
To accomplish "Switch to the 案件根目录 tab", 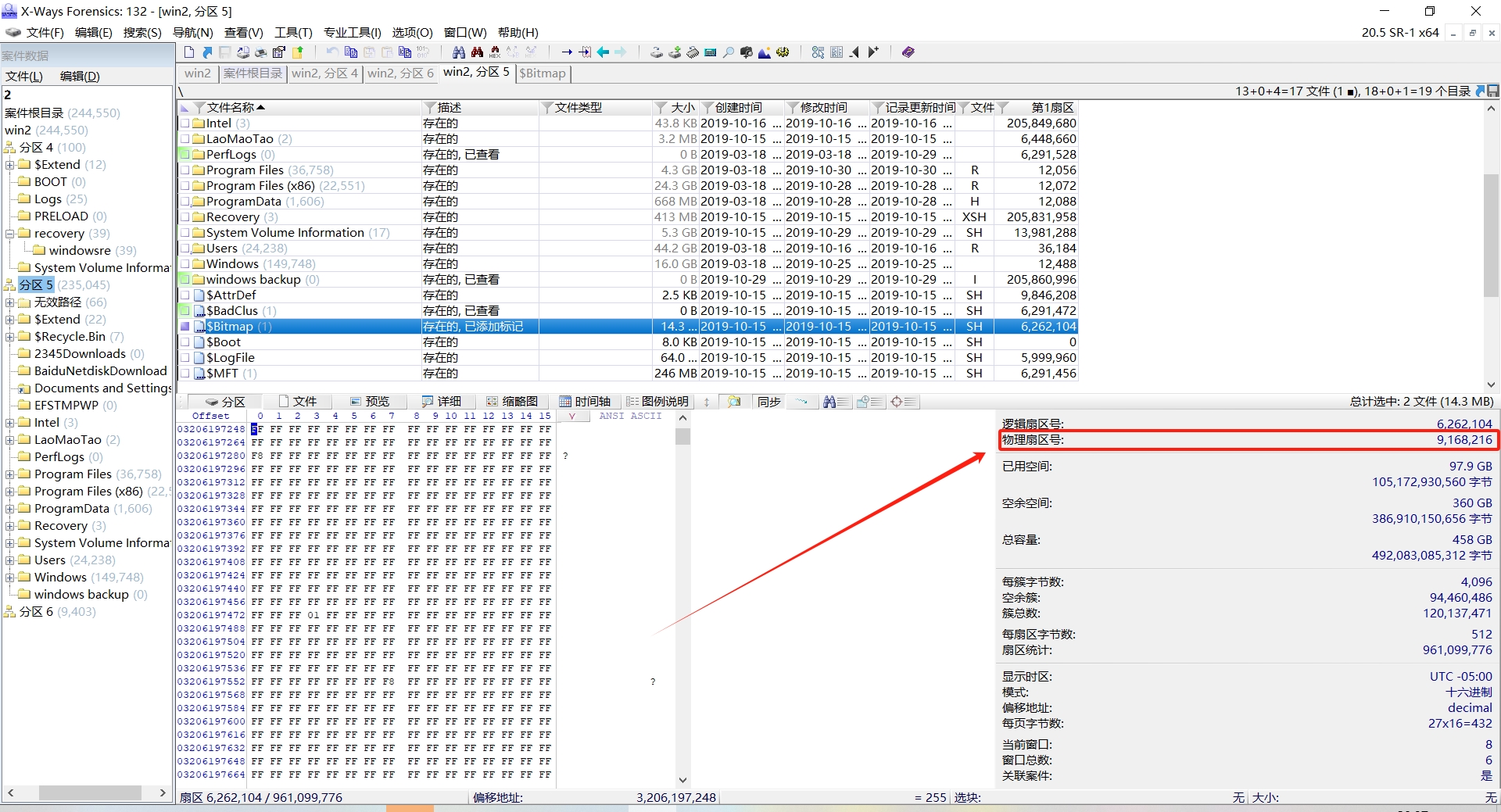I will point(252,73).
